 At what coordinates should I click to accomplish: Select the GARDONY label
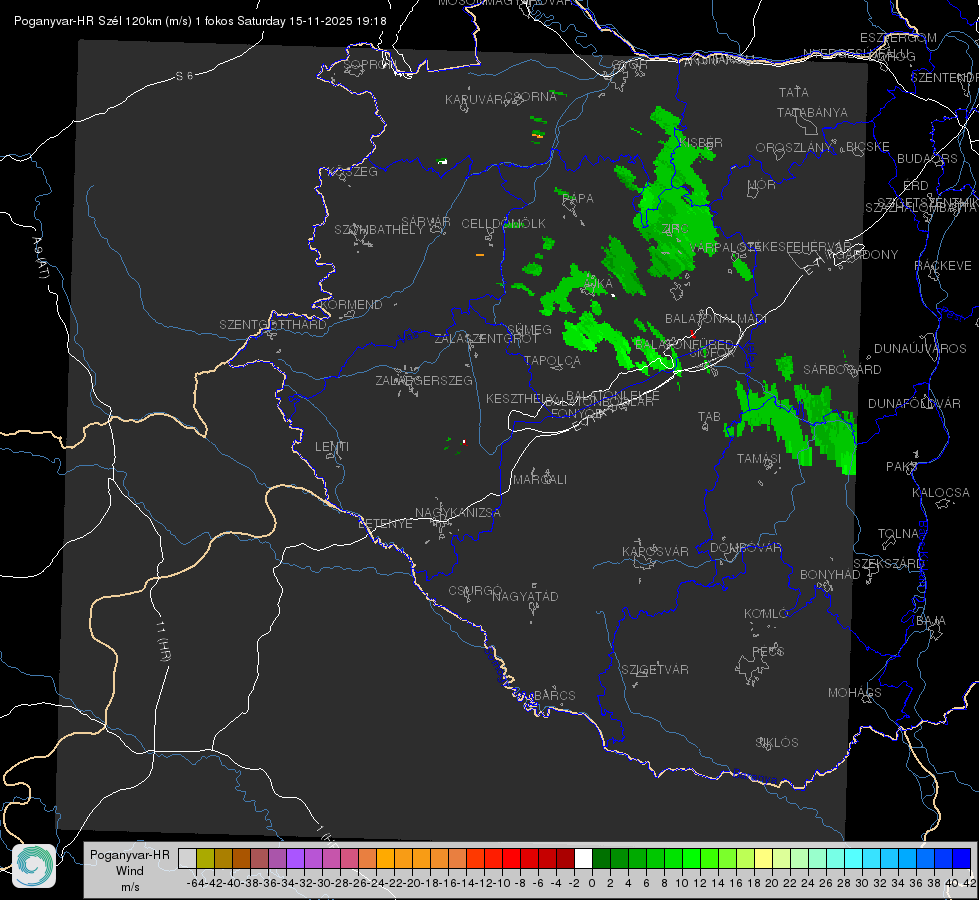868,255
